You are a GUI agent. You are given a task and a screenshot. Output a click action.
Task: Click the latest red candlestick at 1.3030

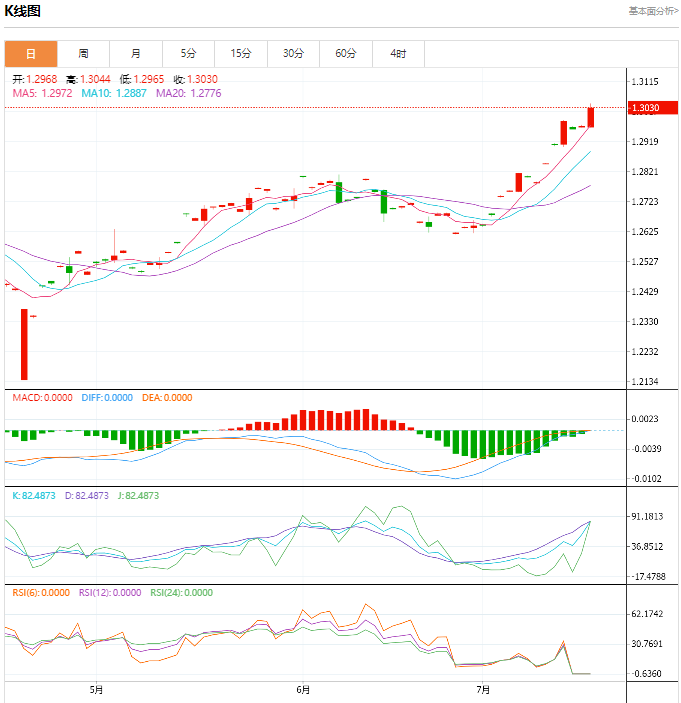coord(591,117)
